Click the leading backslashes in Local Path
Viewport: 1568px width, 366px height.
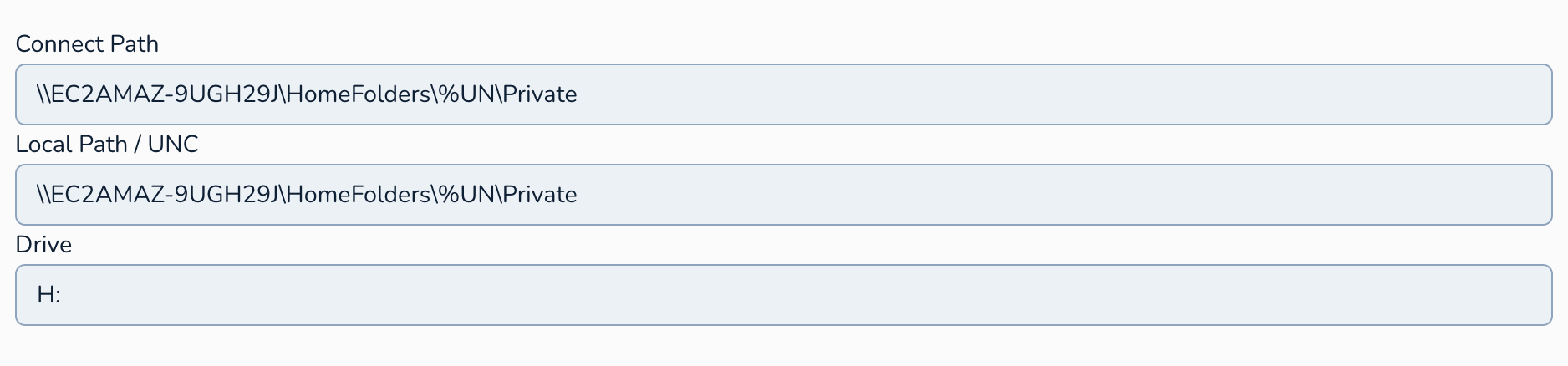point(43,195)
